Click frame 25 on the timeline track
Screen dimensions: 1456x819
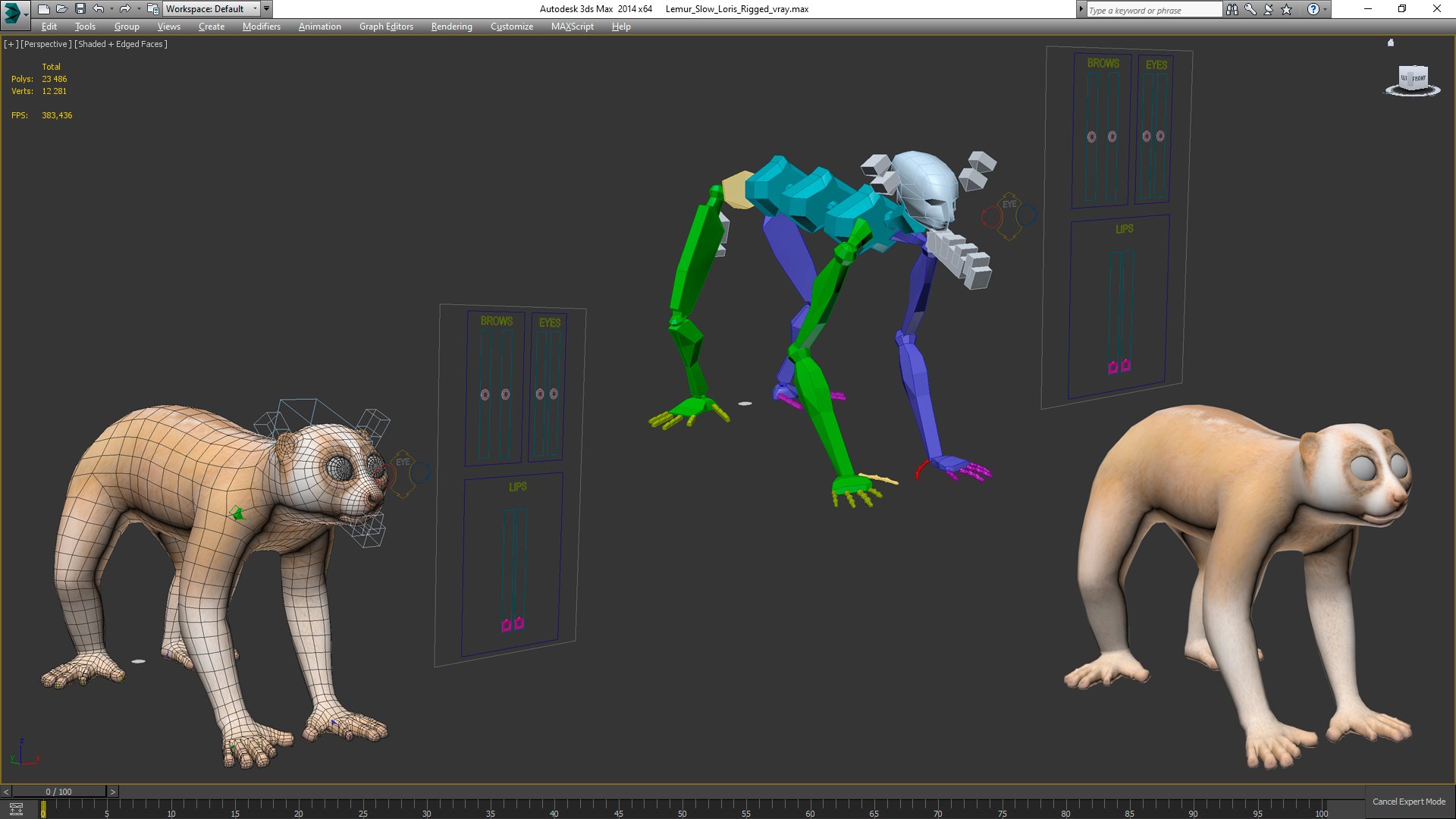click(x=362, y=810)
